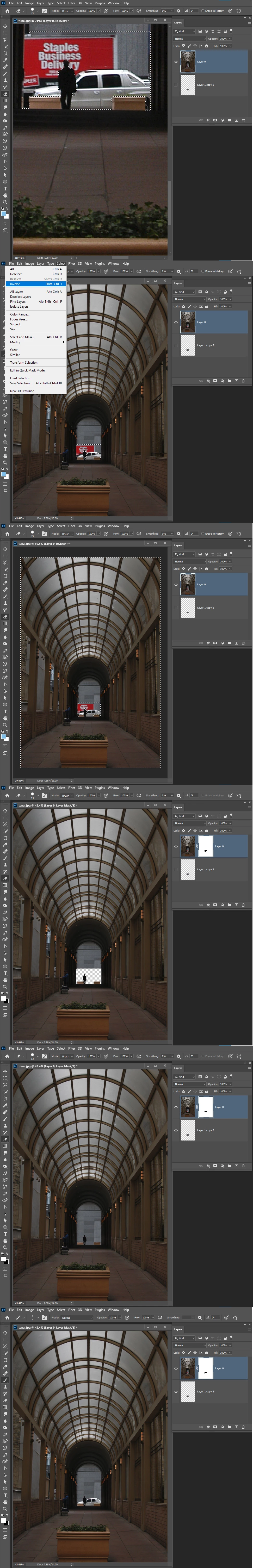Screen dimensions: 253x1568
Task: Pick the Rectangular Marquee tool in the 219% window
Action: (x=5, y=33)
